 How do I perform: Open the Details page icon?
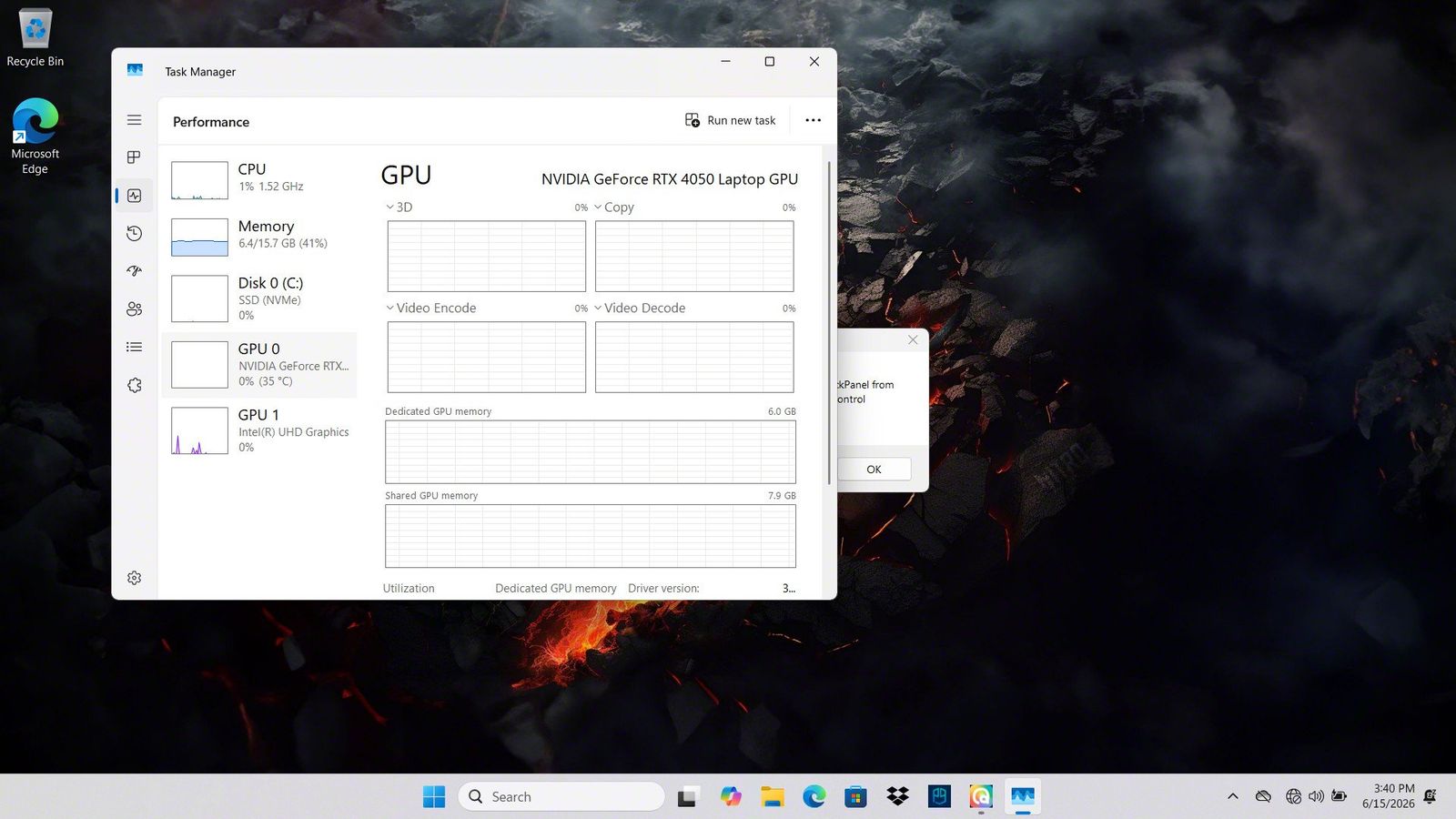click(x=134, y=347)
